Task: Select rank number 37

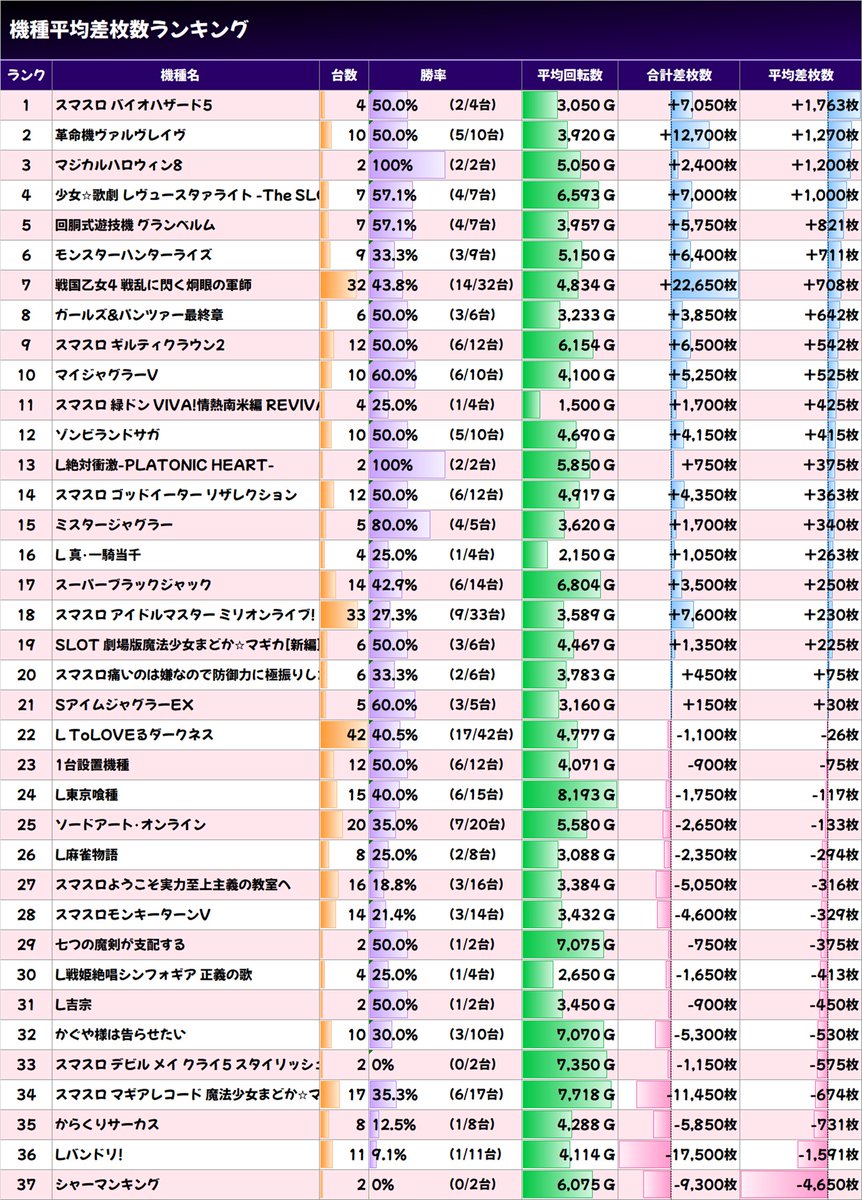Action: point(26,1185)
